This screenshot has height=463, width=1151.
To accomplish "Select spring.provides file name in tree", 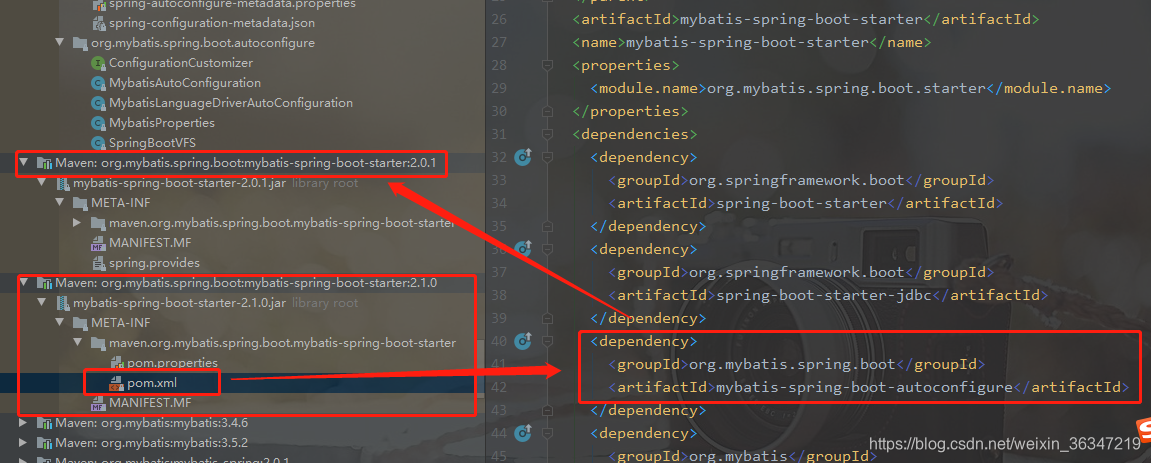I will point(155,263).
